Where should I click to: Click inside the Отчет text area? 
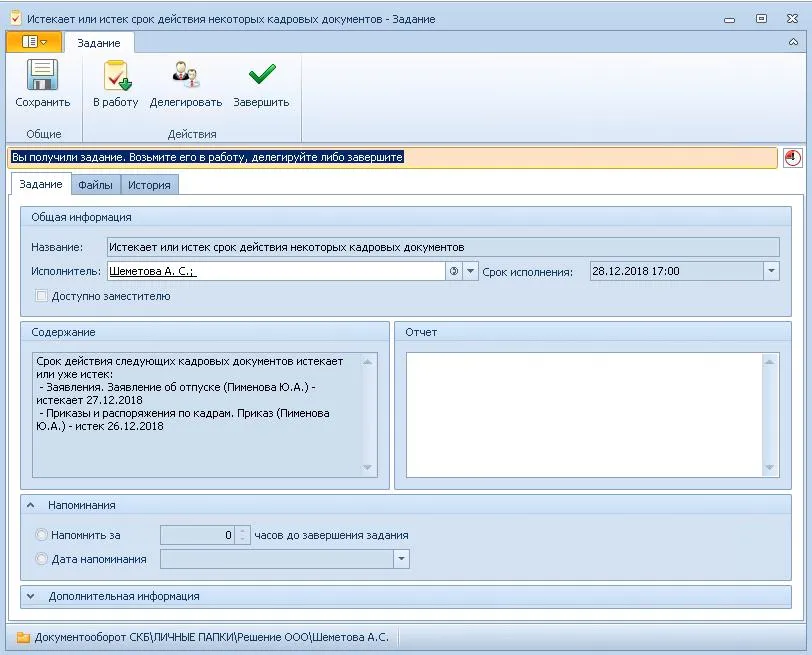[585, 412]
